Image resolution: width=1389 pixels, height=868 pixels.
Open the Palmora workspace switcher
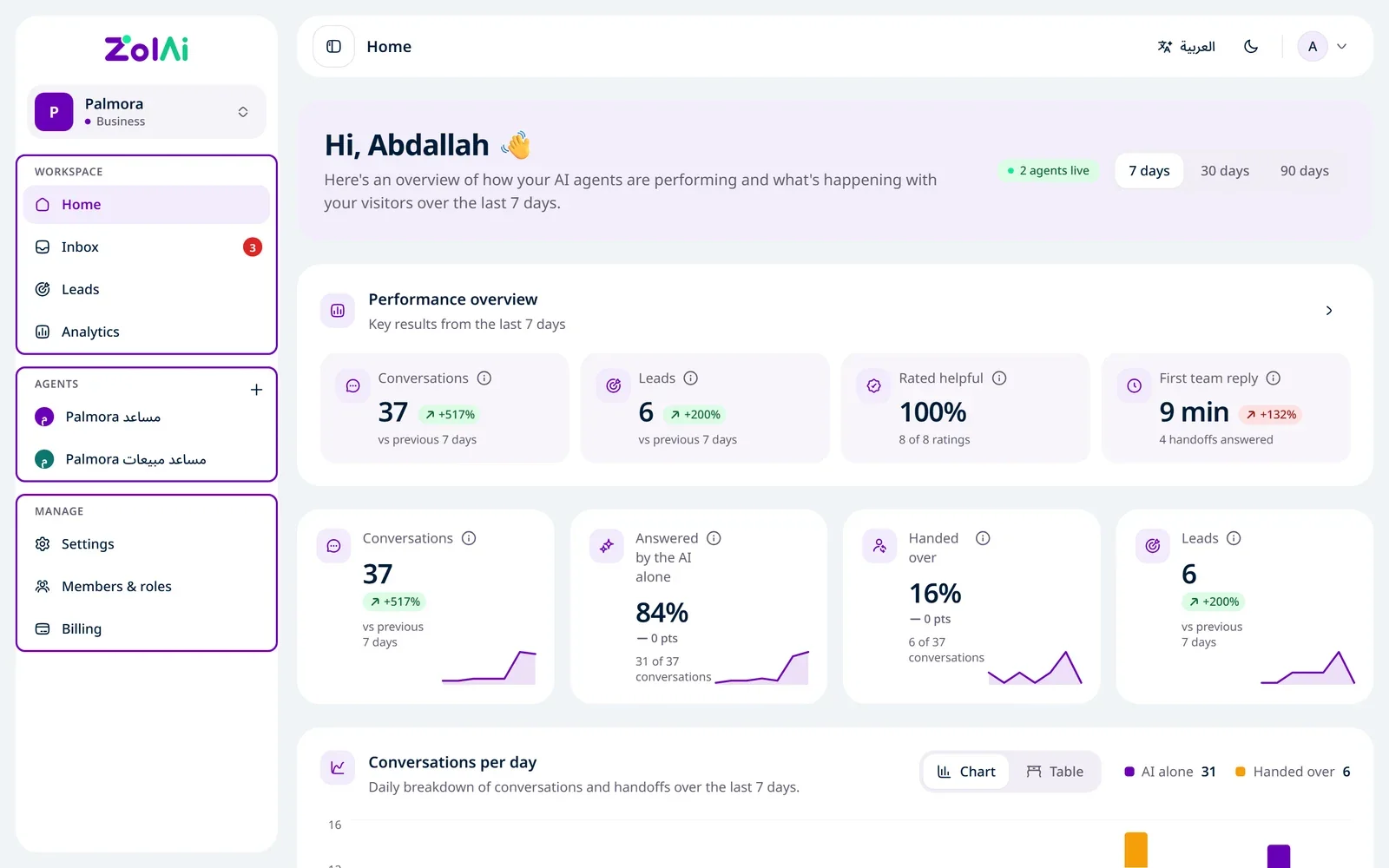point(147,112)
